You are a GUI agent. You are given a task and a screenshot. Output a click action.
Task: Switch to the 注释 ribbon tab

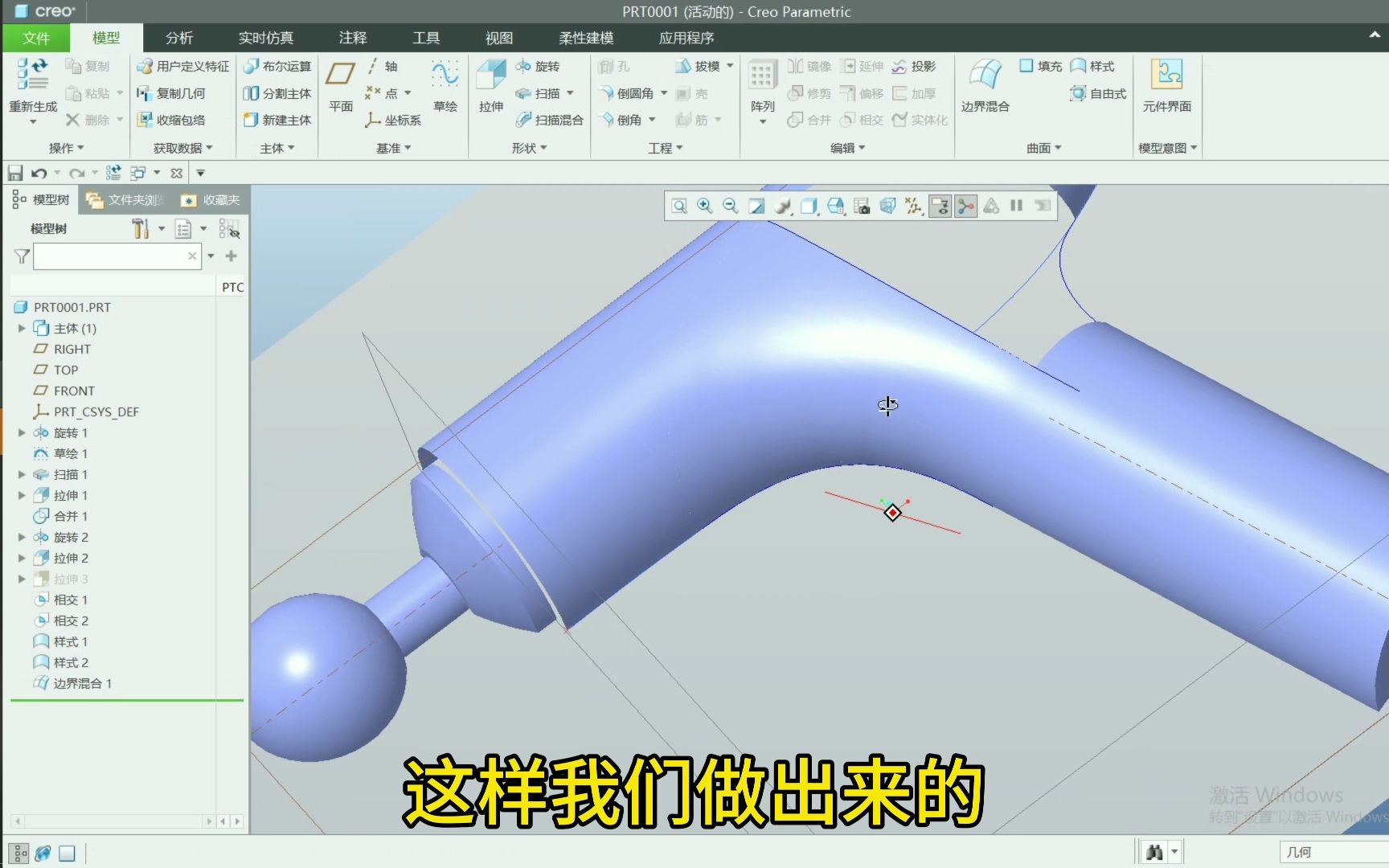click(353, 38)
